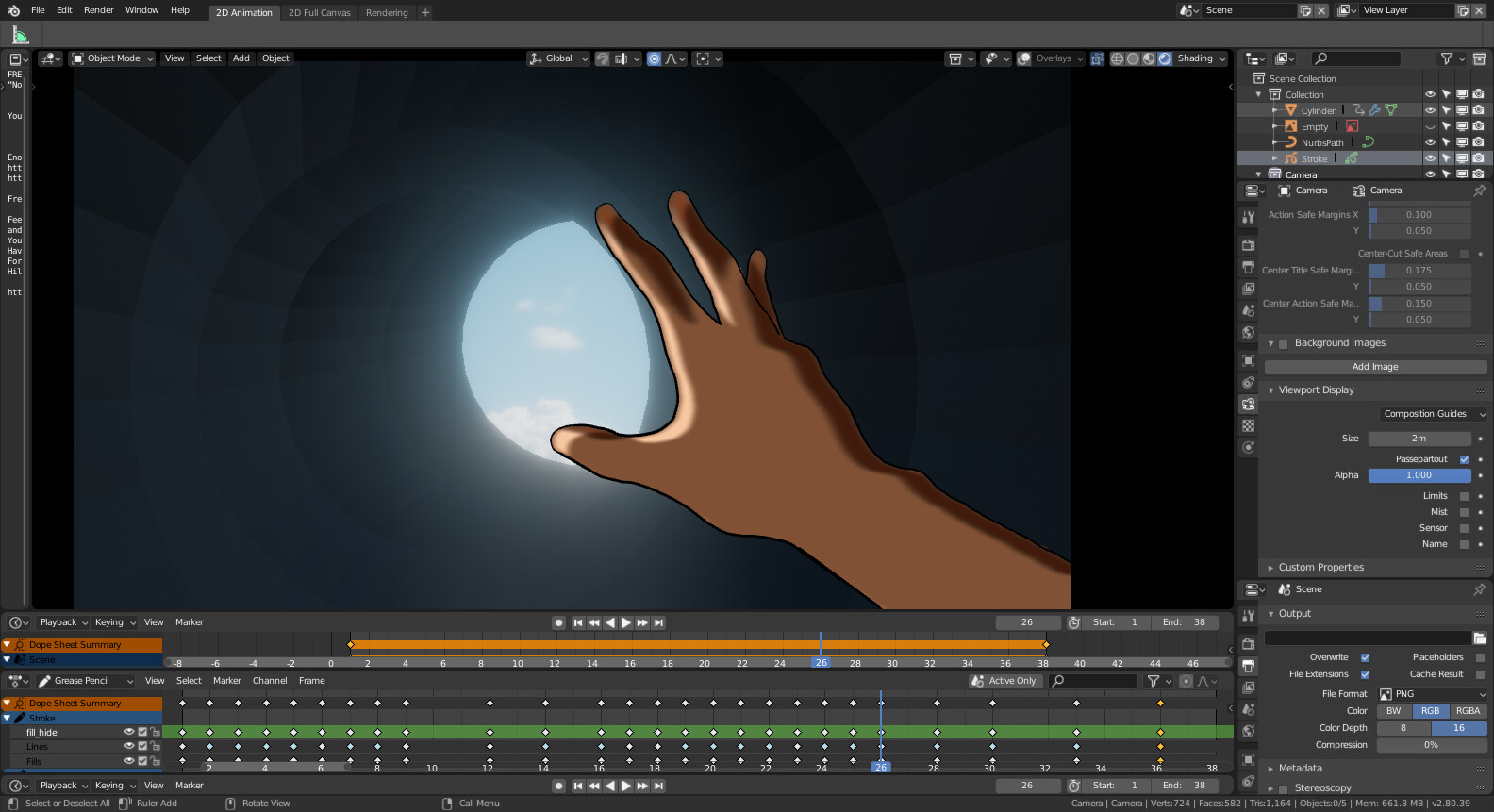1494x812 pixels.
Task: Open the Edit menu
Action: pos(64,10)
